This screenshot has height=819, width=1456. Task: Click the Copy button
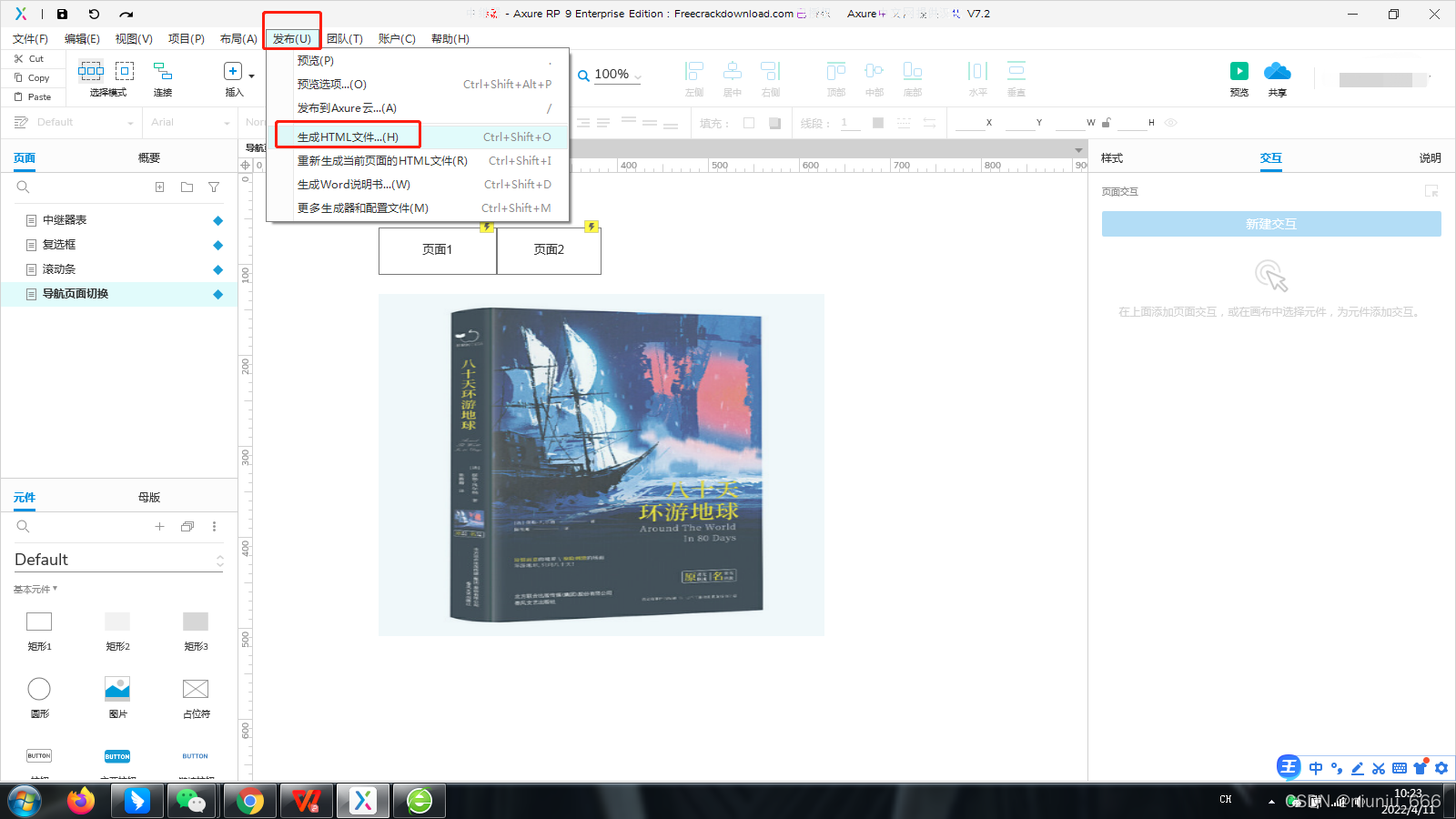pyautogui.click(x=32, y=77)
